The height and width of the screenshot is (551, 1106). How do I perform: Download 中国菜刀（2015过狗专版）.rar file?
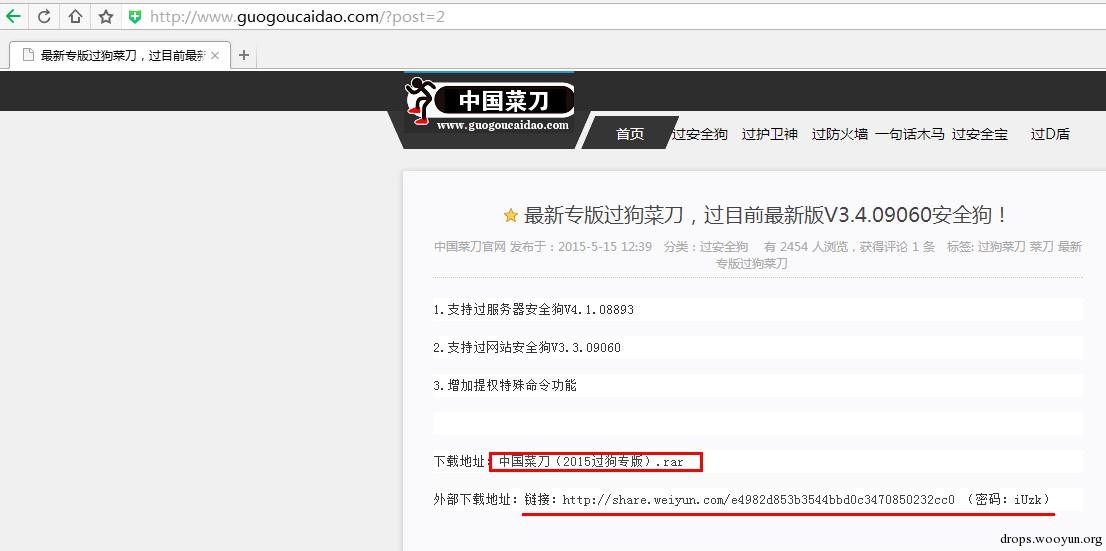(x=591, y=462)
